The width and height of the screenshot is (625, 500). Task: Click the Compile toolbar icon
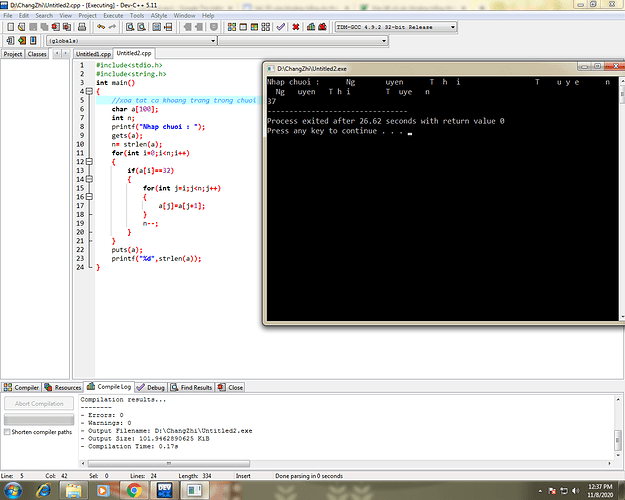pyautogui.click(x=232, y=27)
